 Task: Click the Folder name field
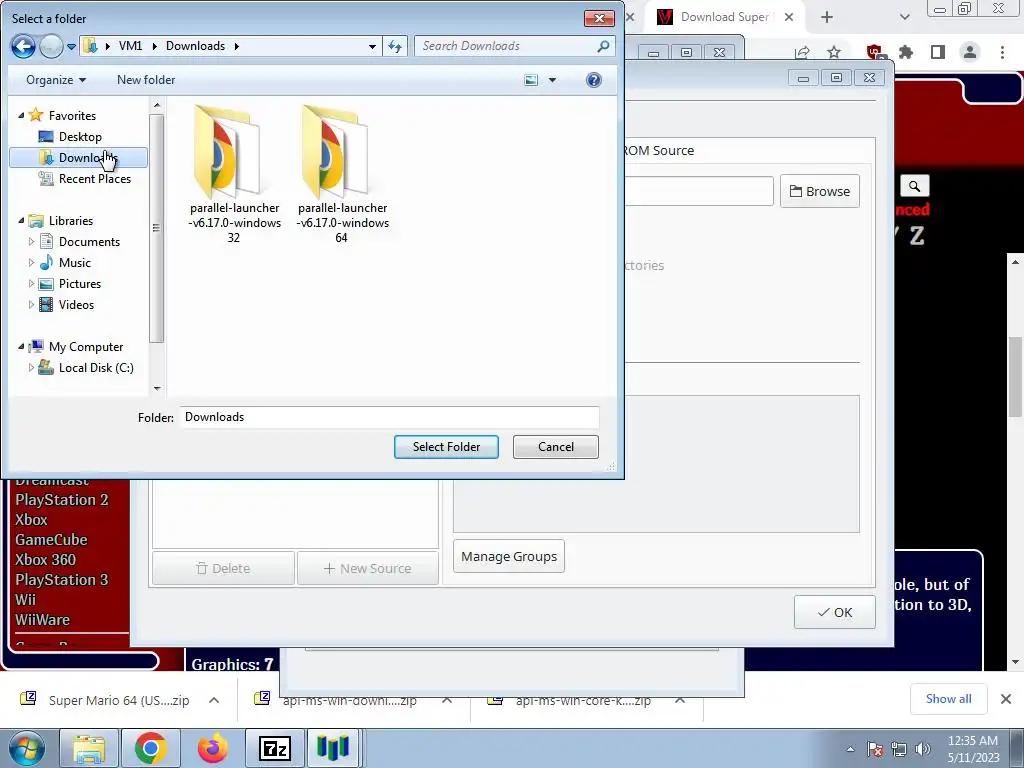click(390, 417)
